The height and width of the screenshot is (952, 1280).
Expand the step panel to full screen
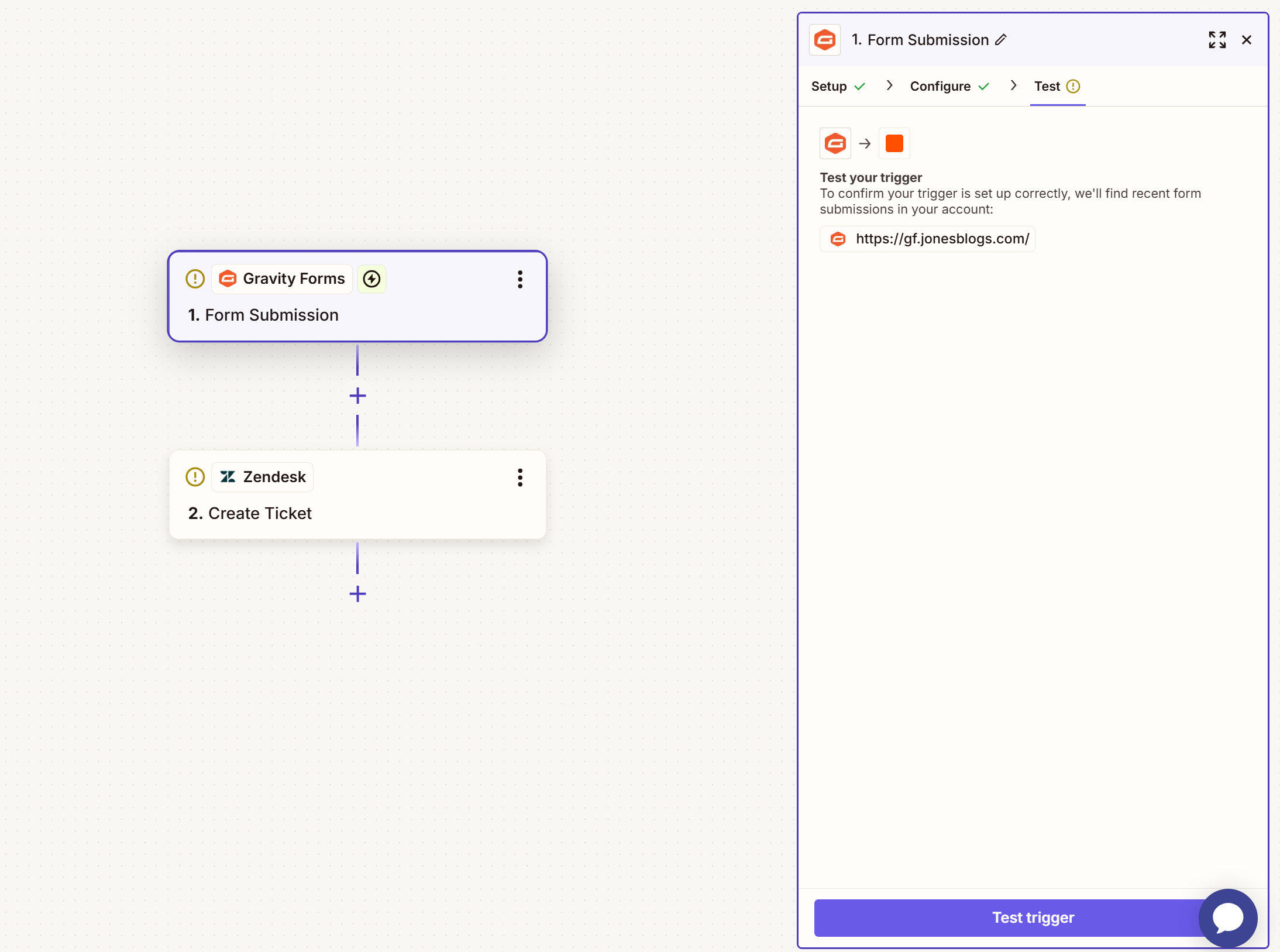tap(1217, 40)
